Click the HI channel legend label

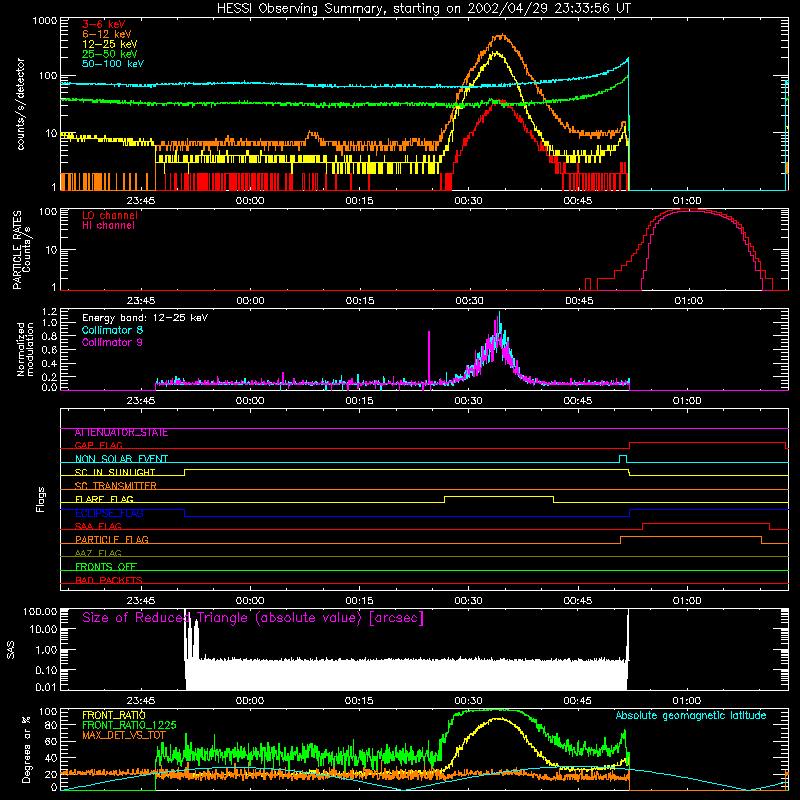[x=108, y=226]
